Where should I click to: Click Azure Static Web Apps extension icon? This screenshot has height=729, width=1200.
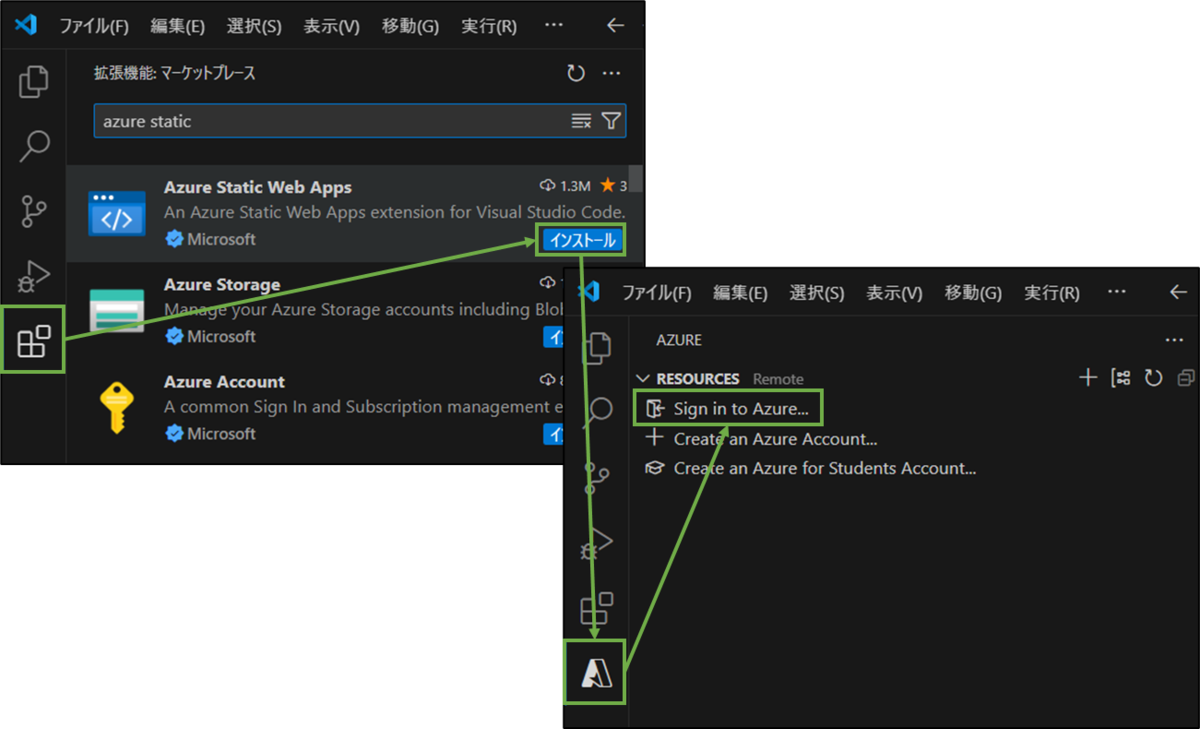[117, 213]
